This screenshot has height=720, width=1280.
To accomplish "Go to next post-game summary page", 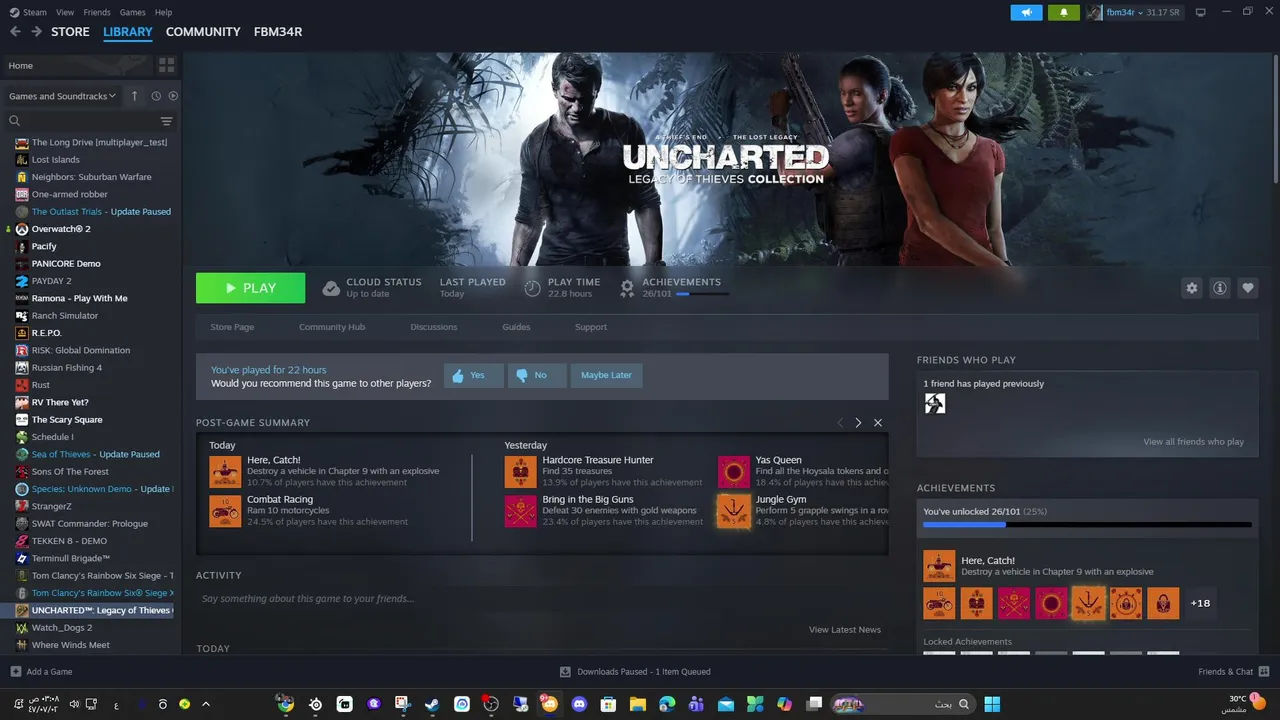I will [x=858, y=423].
